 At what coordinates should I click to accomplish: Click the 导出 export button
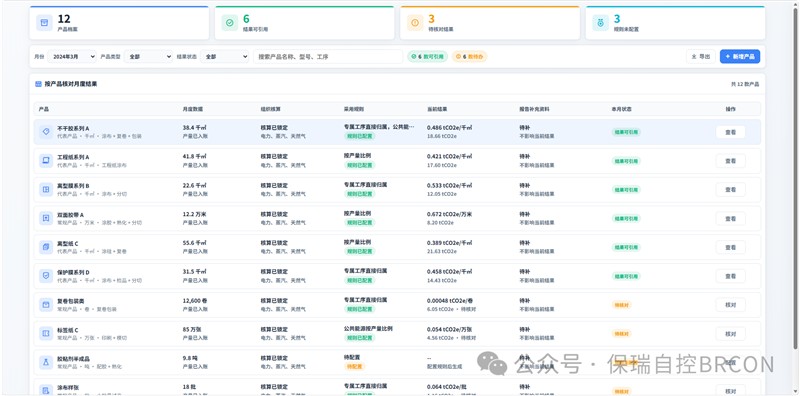tap(701, 57)
